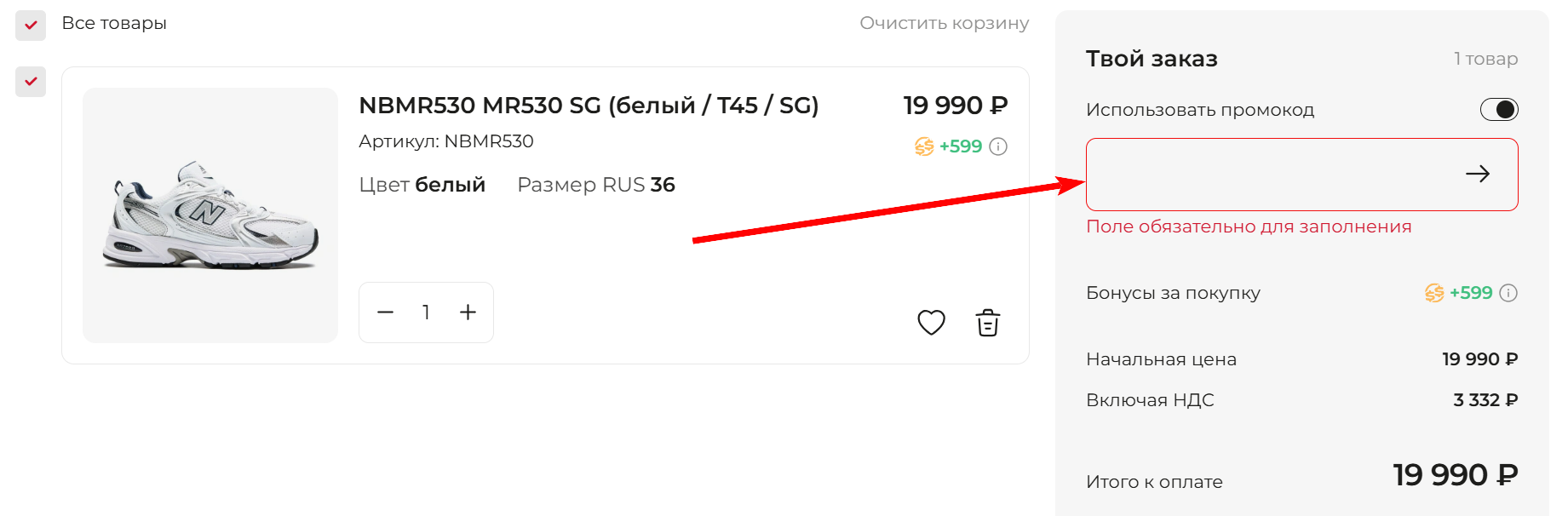Click the quantity value '1'

click(x=426, y=312)
